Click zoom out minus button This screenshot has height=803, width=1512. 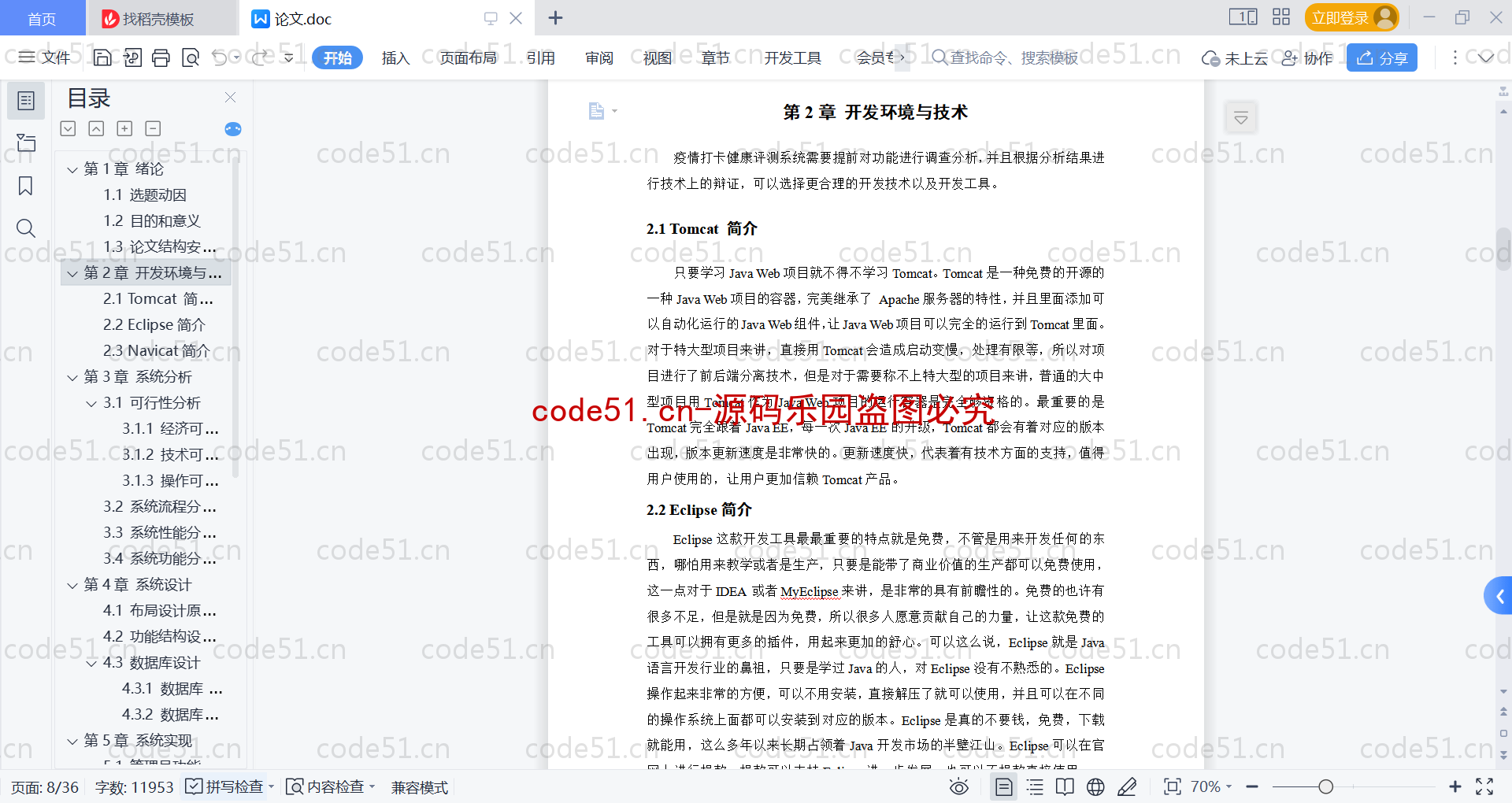[x=1251, y=786]
